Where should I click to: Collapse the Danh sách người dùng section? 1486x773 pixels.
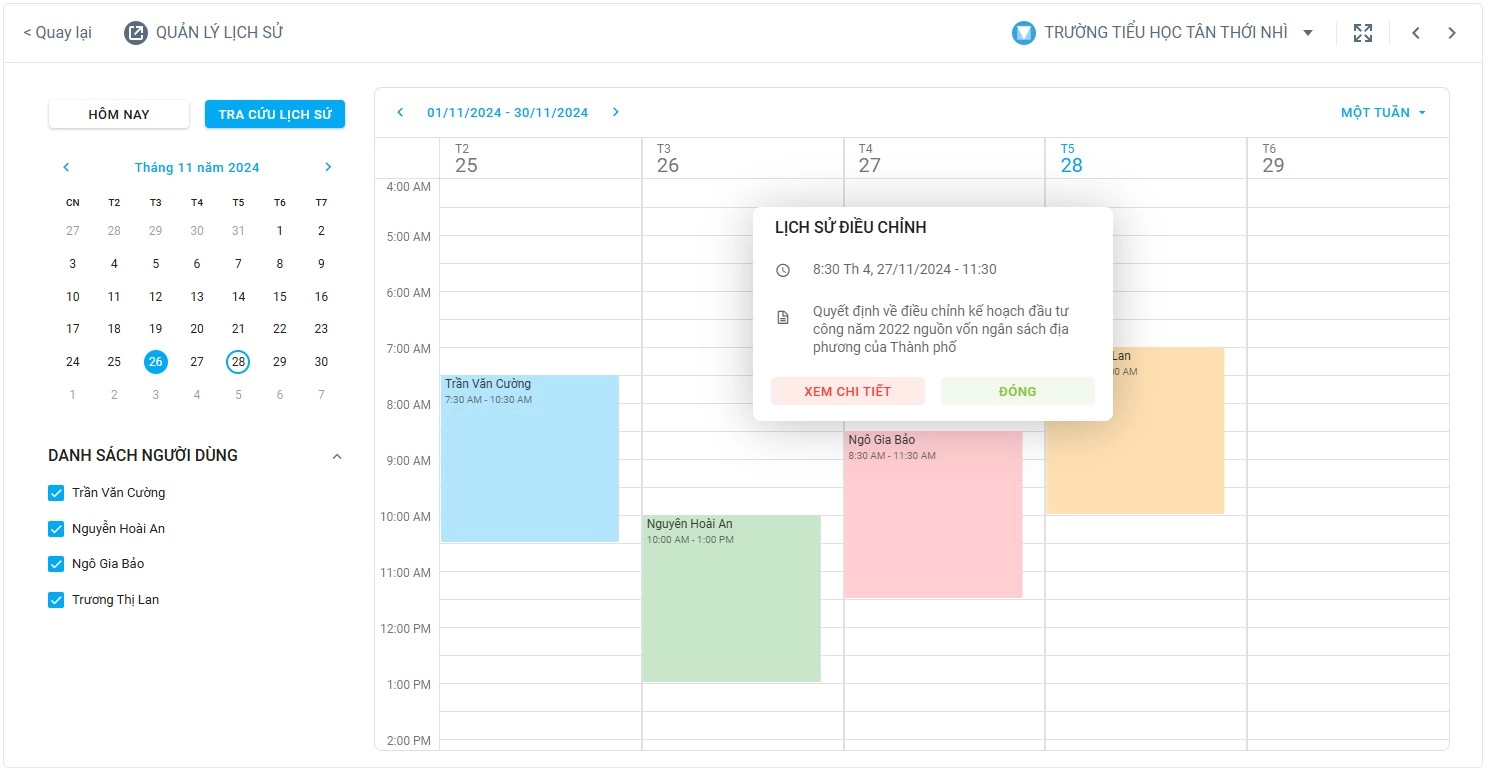337,456
